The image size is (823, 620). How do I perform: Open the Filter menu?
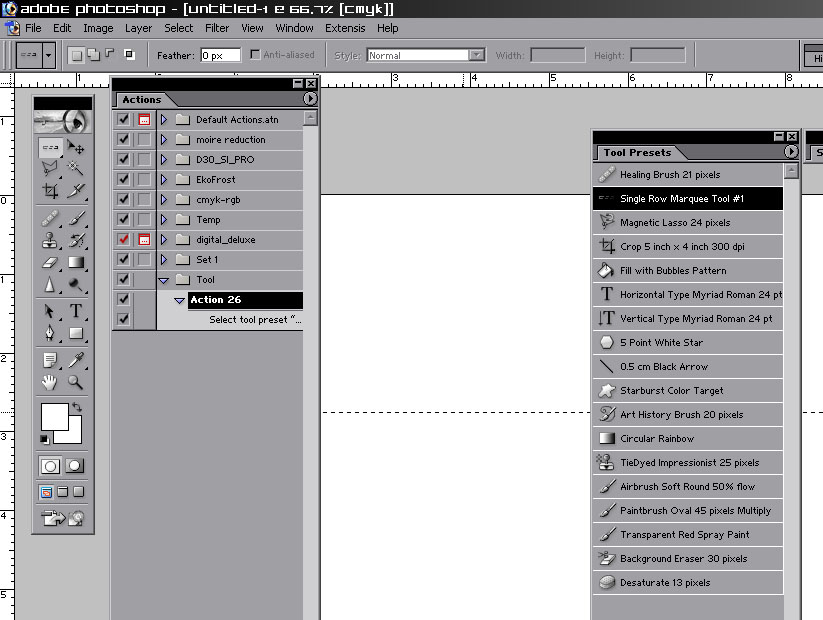tap(217, 28)
